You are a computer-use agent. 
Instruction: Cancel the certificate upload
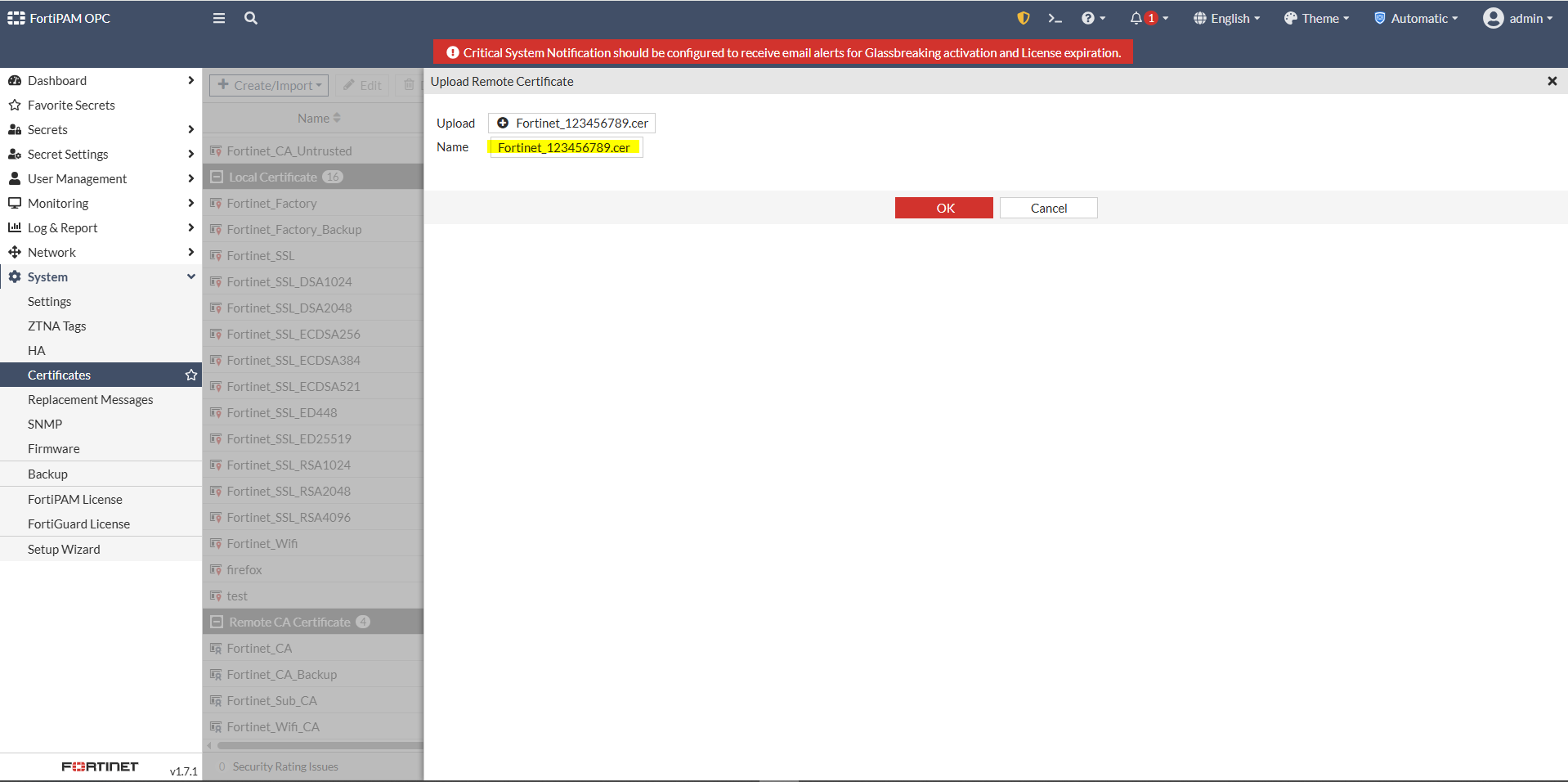[1048, 208]
